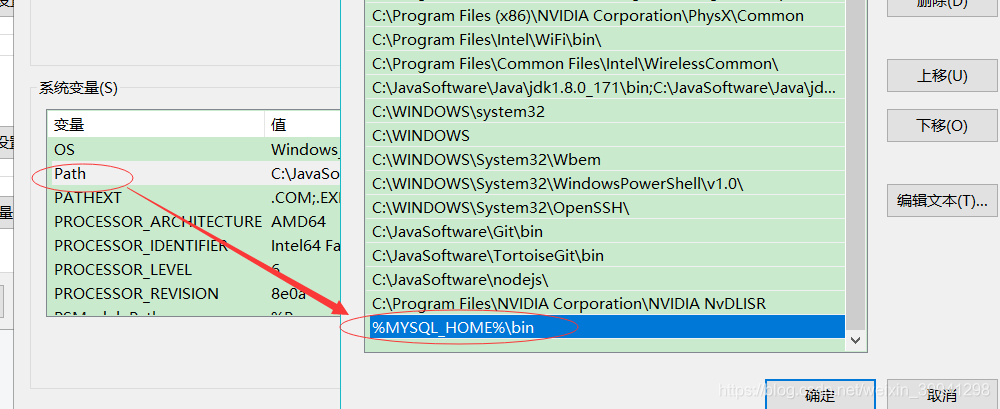Select the C:\JavaSoftware\Git\bin path entry
Viewport: 1000px width, 409px height.
(x=607, y=232)
